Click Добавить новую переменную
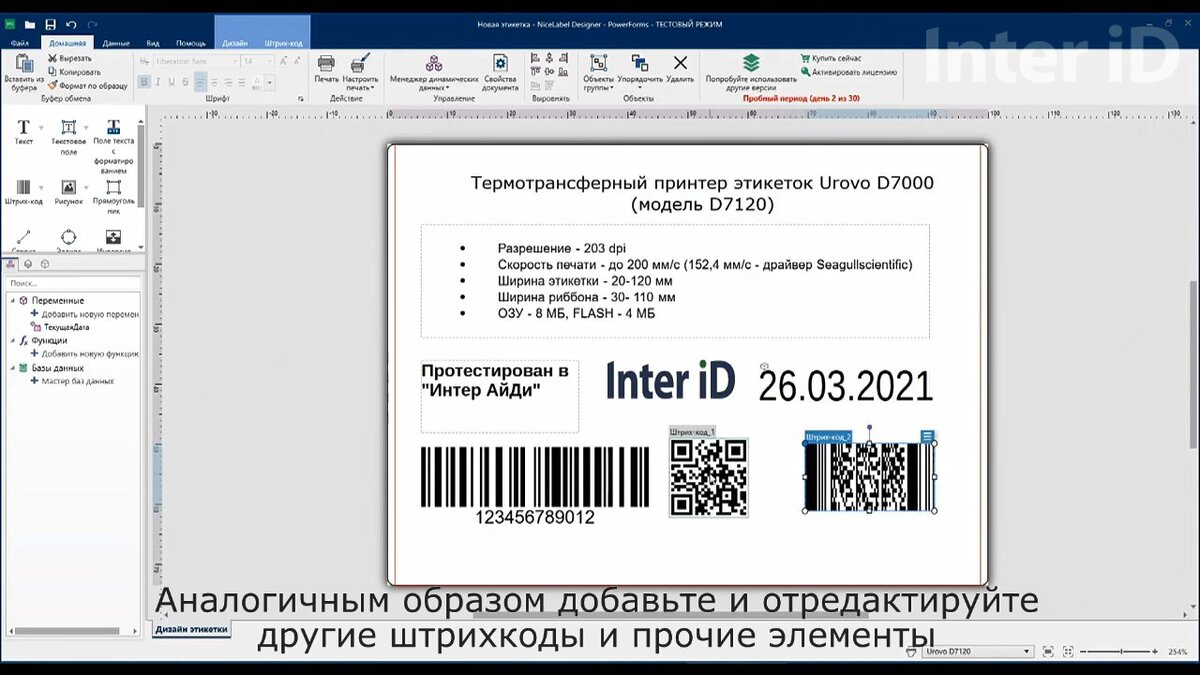The image size is (1200, 675). (85, 314)
